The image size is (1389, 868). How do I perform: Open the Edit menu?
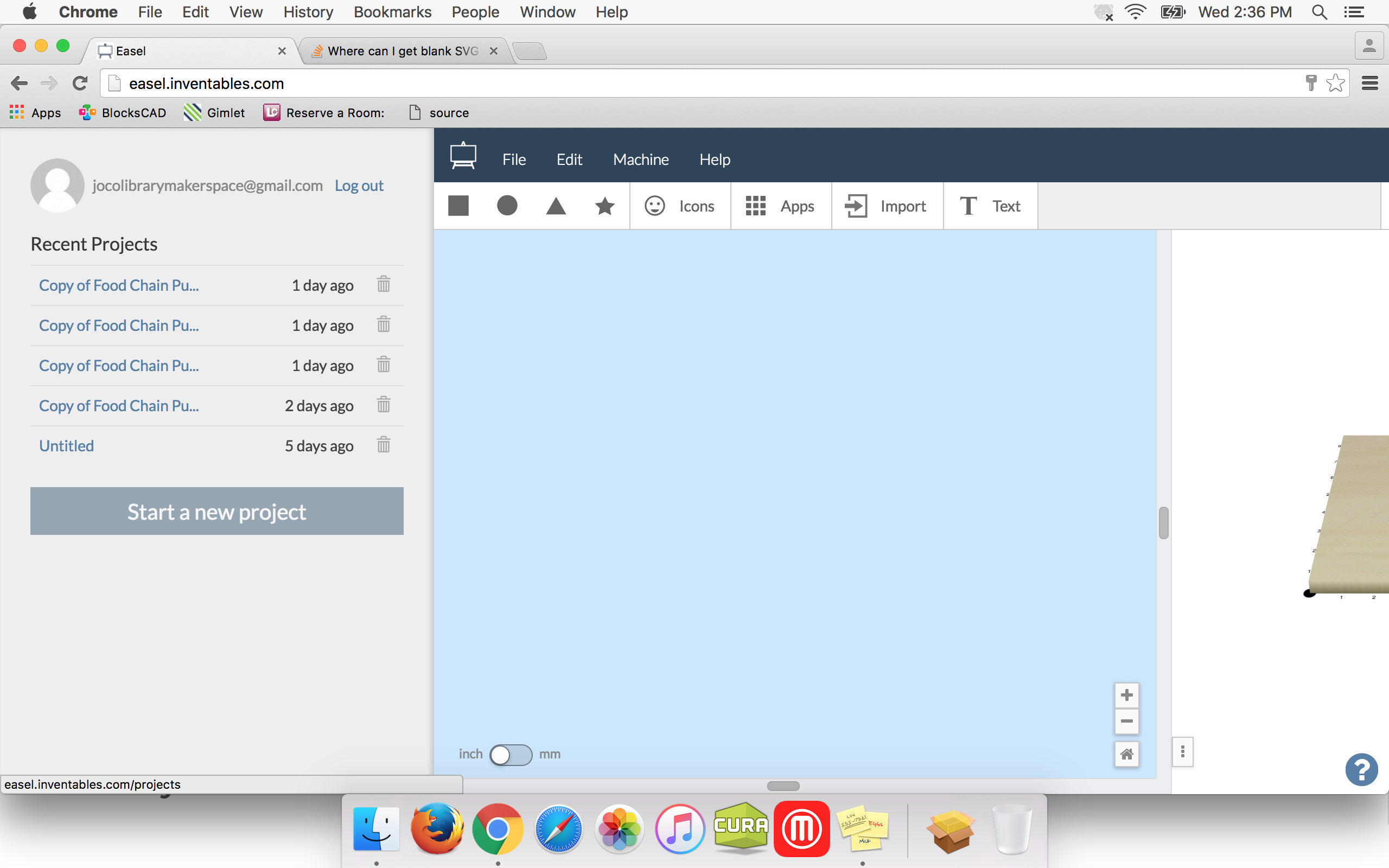click(x=569, y=159)
